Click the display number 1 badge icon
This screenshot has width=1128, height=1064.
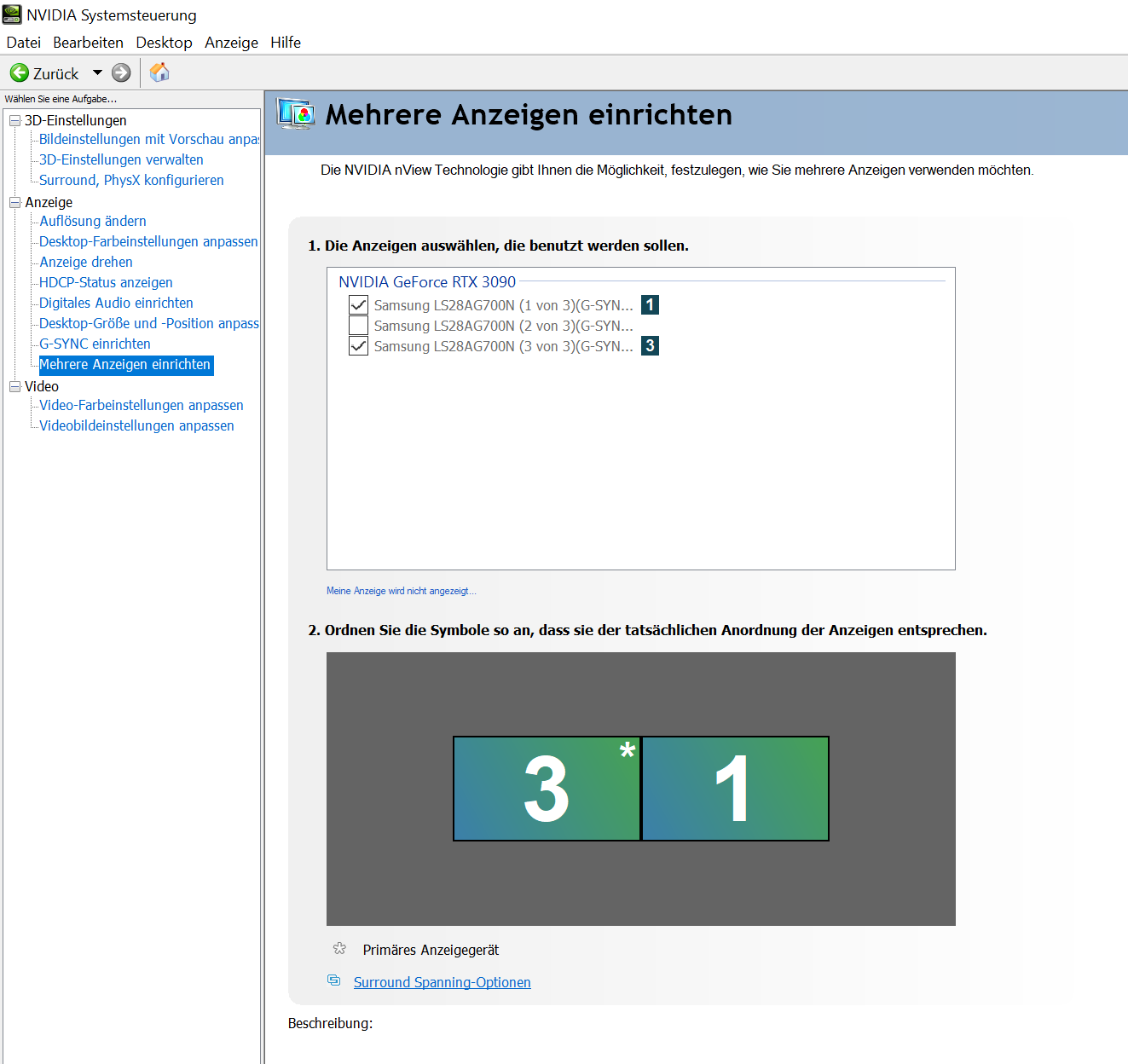coord(650,304)
